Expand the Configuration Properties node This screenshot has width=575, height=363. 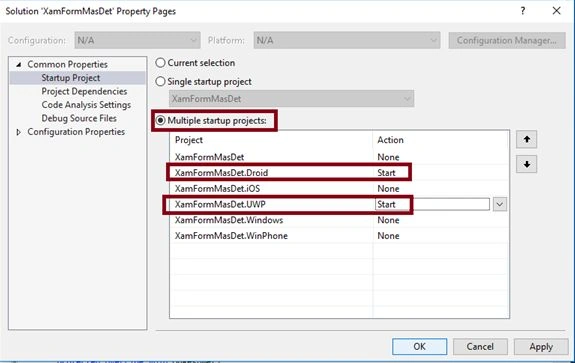(x=19, y=132)
